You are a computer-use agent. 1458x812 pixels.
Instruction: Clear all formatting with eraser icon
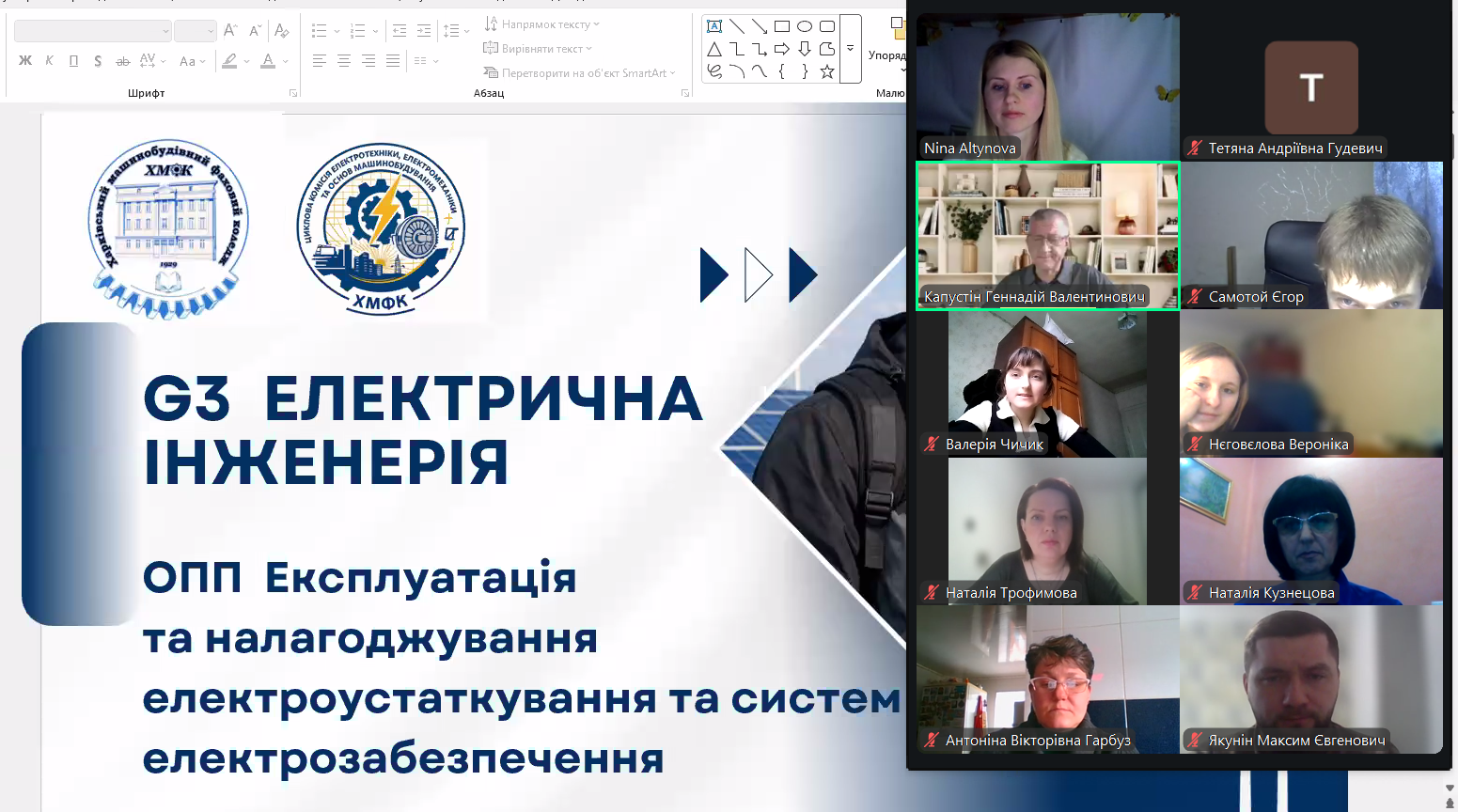(281, 31)
